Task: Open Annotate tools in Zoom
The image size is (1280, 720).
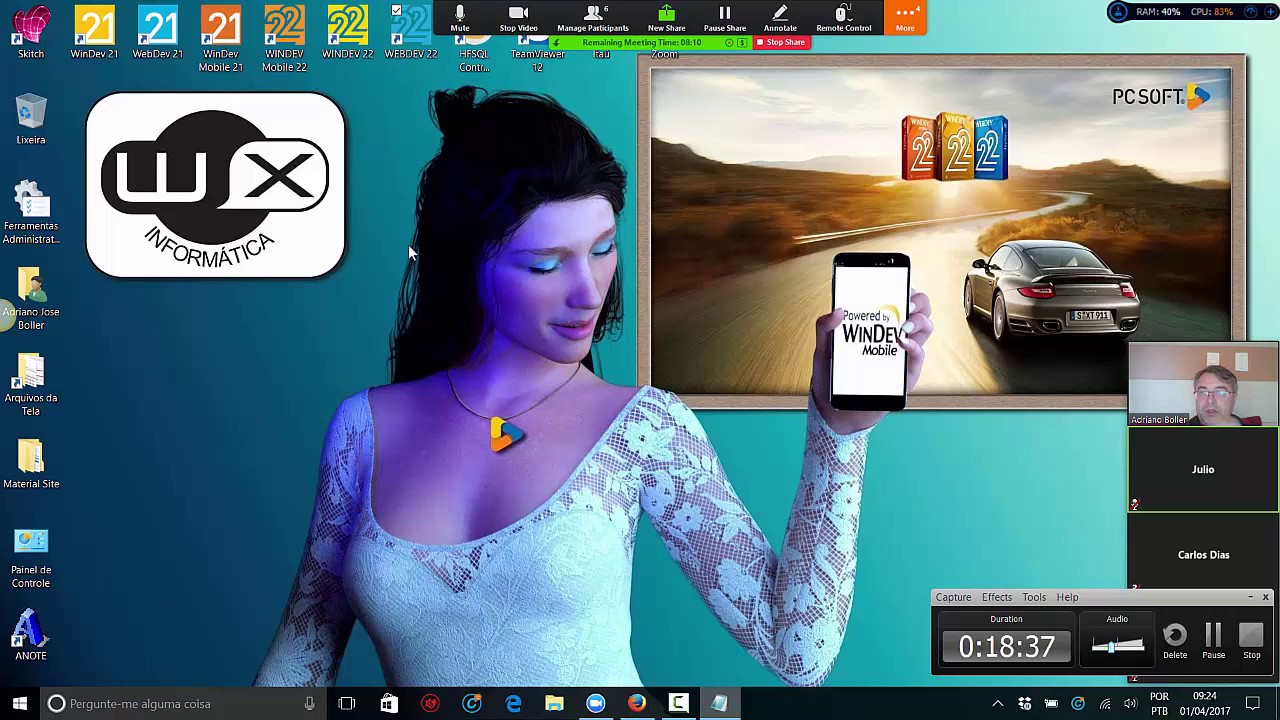Action: point(780,18)
